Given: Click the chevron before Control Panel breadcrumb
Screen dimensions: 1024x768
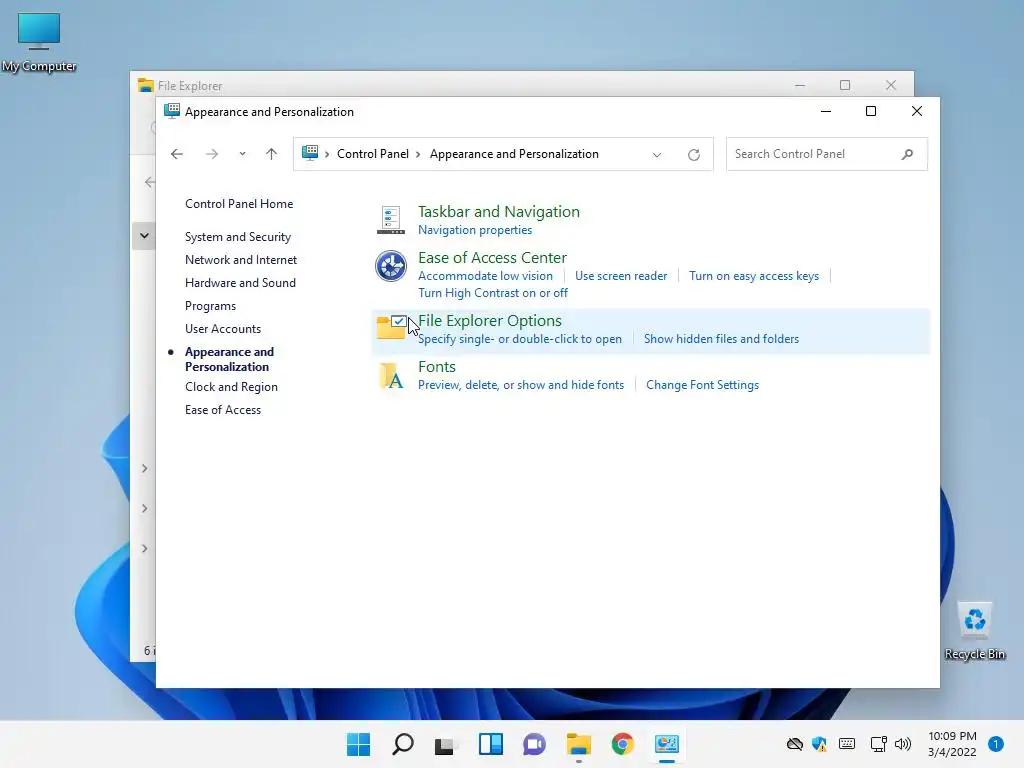Looking at the screenshot, I should (x=327, y=154).
